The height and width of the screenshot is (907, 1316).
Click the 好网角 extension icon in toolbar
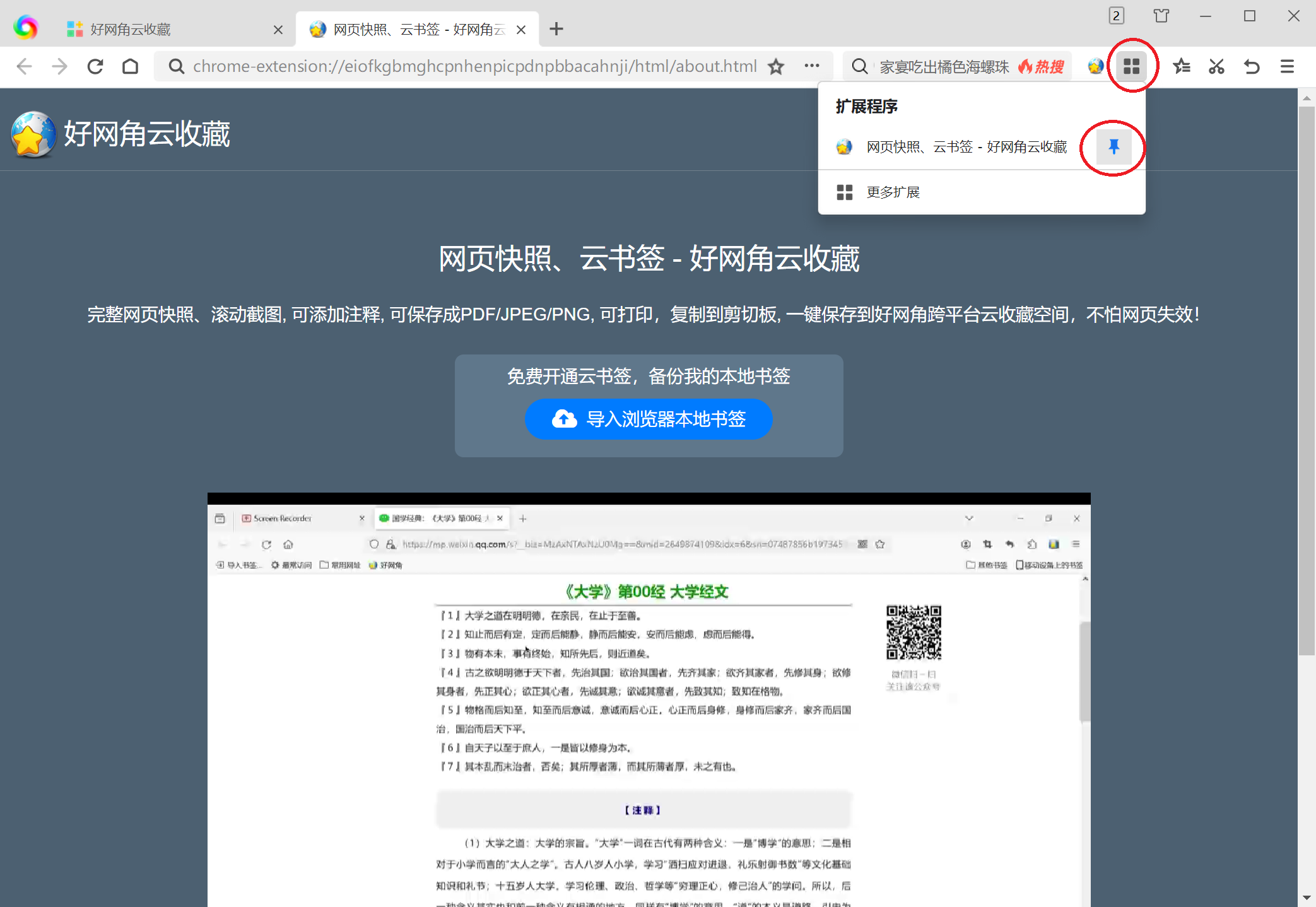(x=1096, y=66)
